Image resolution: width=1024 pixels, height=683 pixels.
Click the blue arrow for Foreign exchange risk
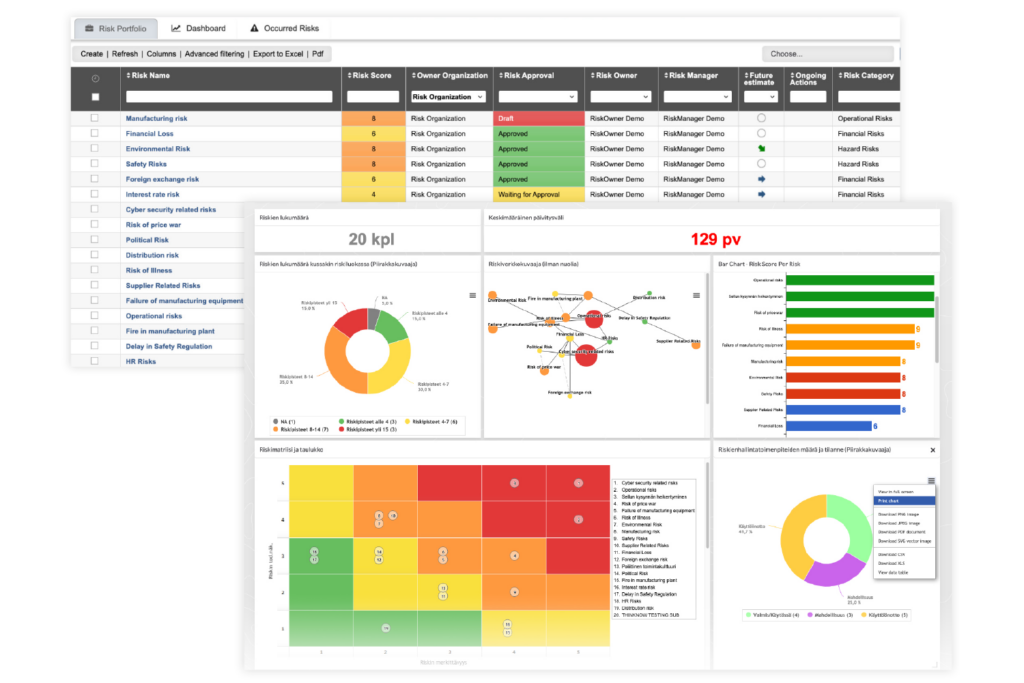(x=761, y=179)
